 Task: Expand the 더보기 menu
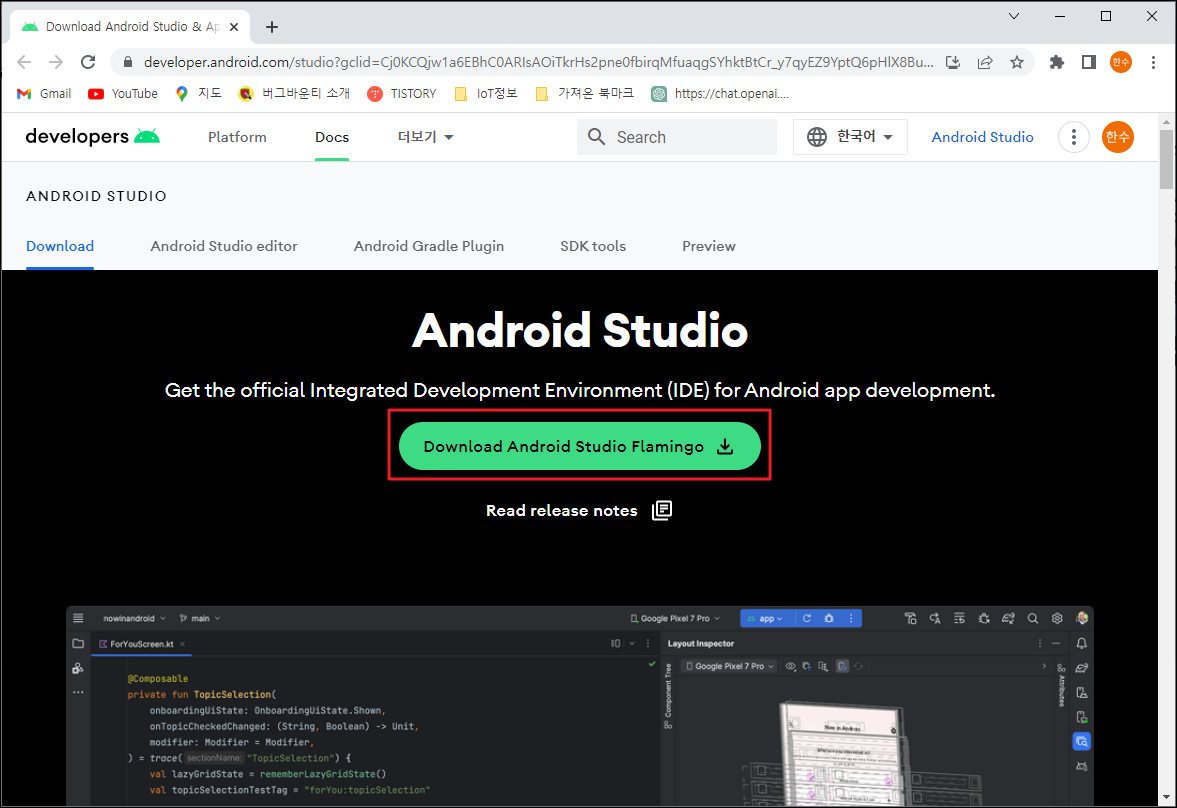(426, 137)
